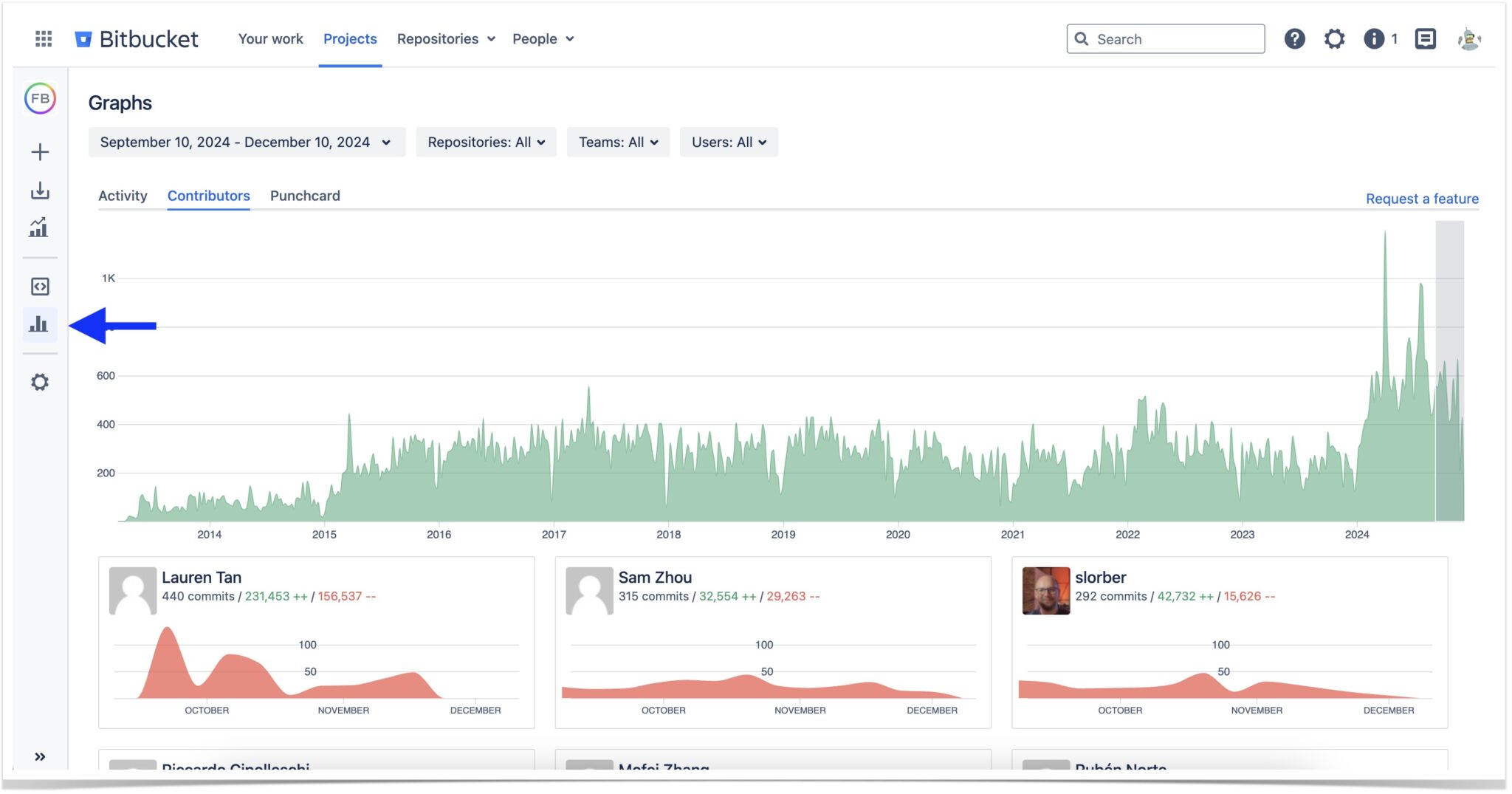Open the repository import icon in sidebar
The height and width of the screenshot is (794, 1512).
(x=39, y=191)
